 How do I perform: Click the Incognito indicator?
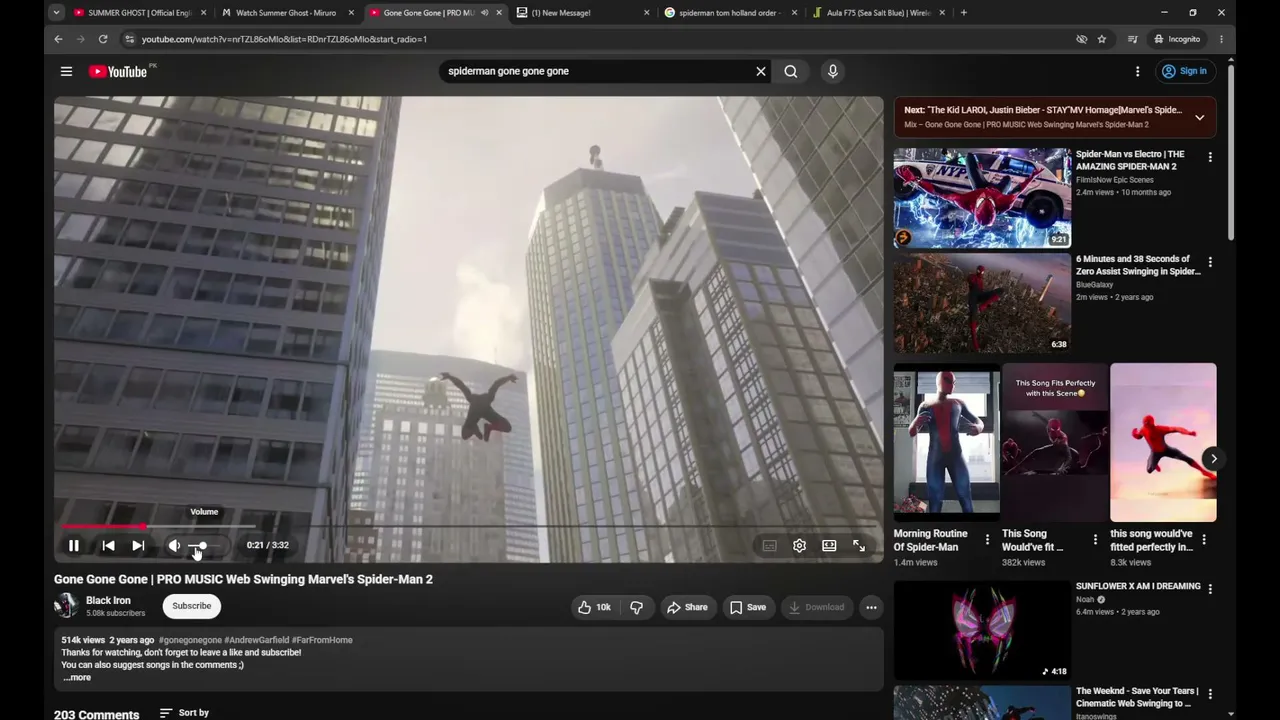pos(1177,39)
